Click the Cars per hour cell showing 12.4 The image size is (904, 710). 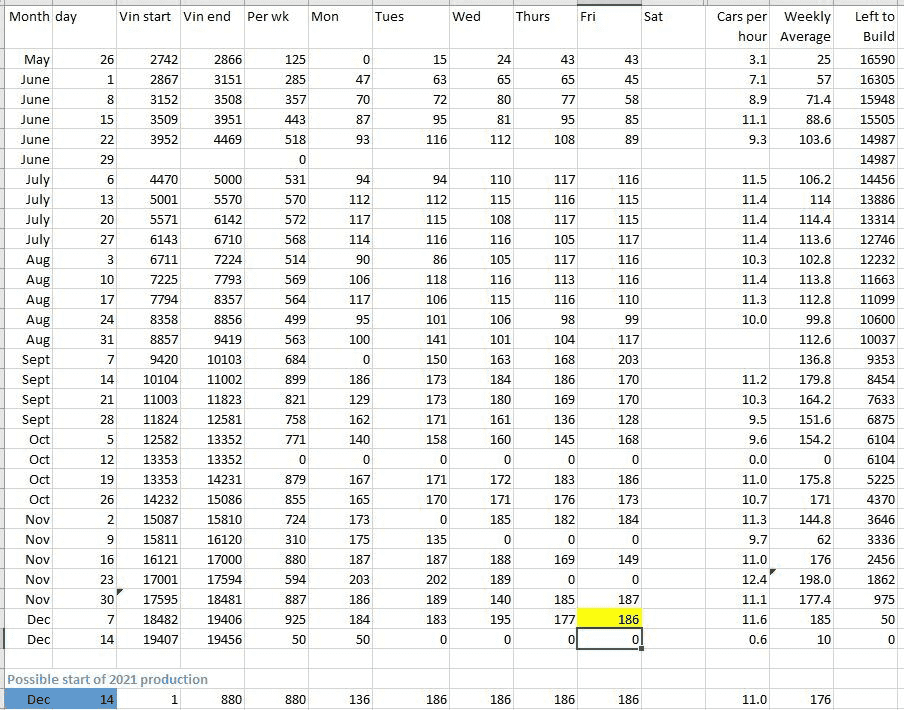coord(741,580)
